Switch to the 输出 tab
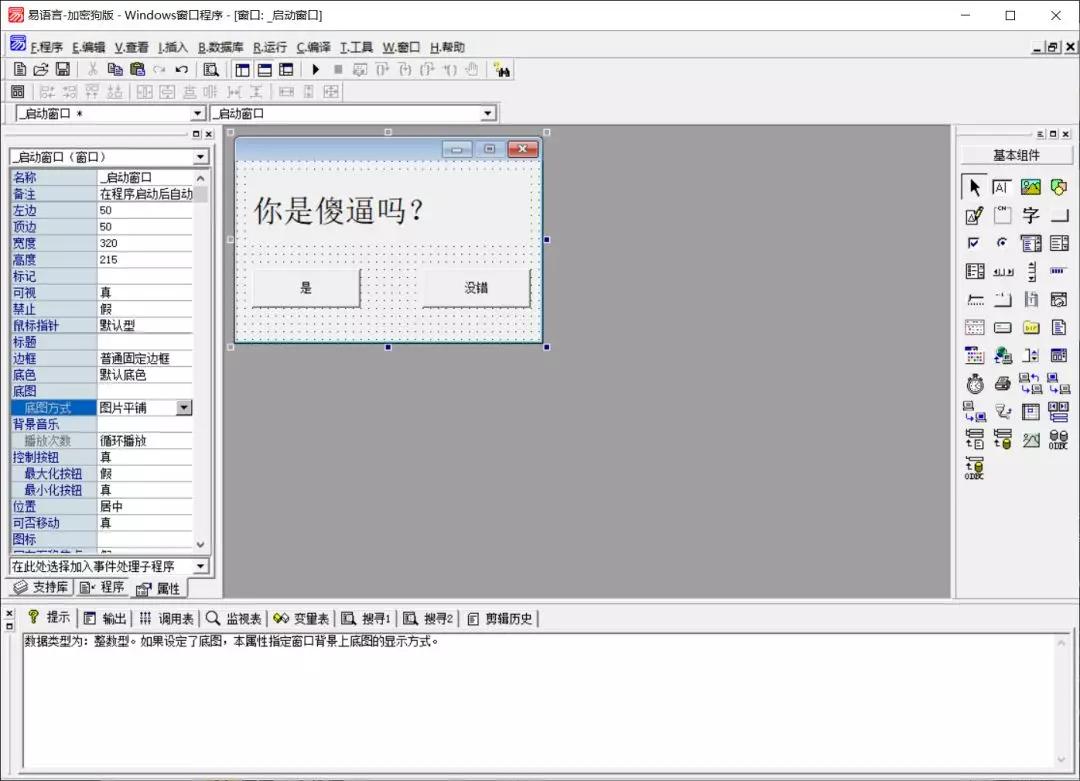The width and height of the screenshot is (1080, 781). [x=108, y=617]
